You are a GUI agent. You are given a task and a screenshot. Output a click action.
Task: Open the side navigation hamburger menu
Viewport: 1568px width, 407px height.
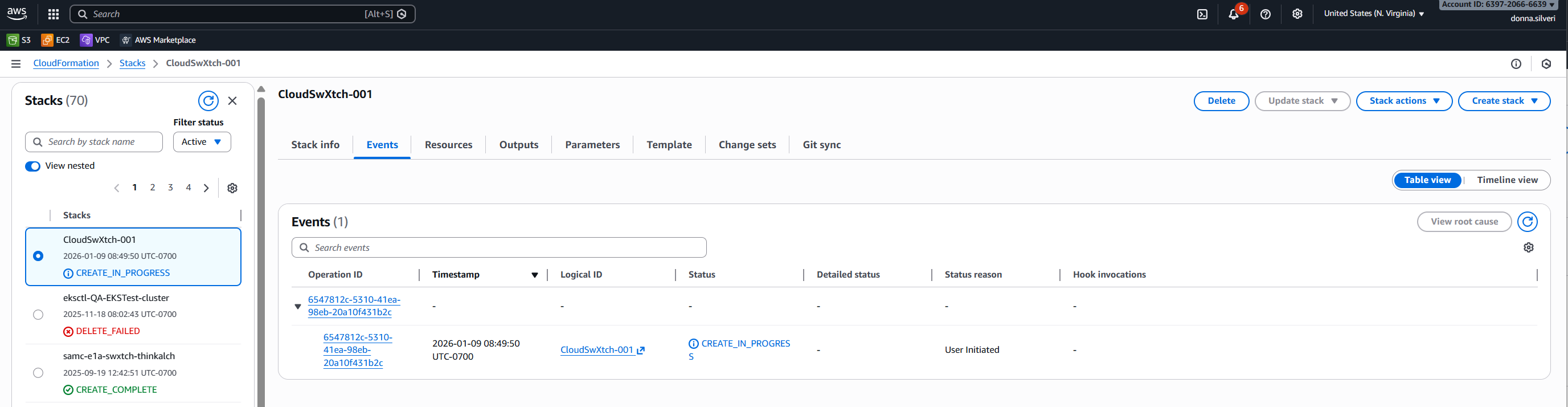pyautogui.click(x=16, y=63)
